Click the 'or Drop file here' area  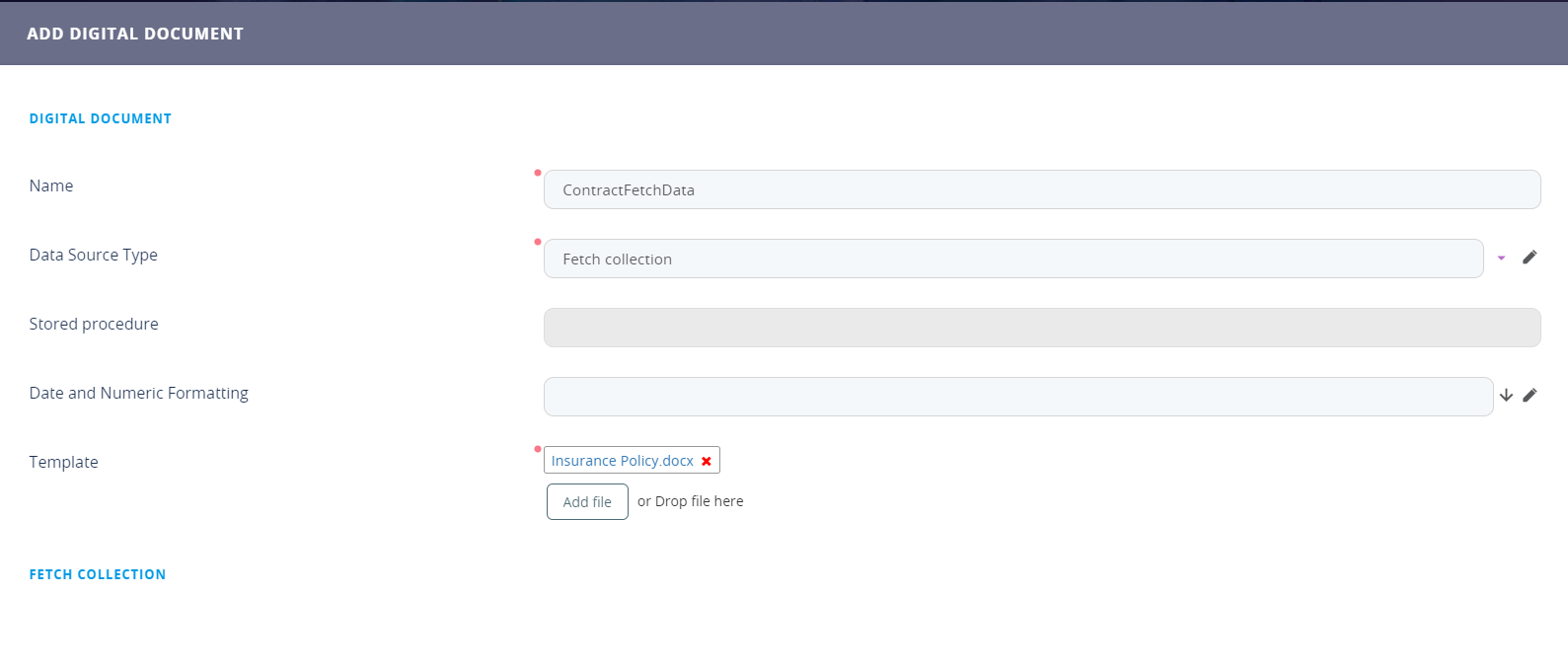click(690, 501)
